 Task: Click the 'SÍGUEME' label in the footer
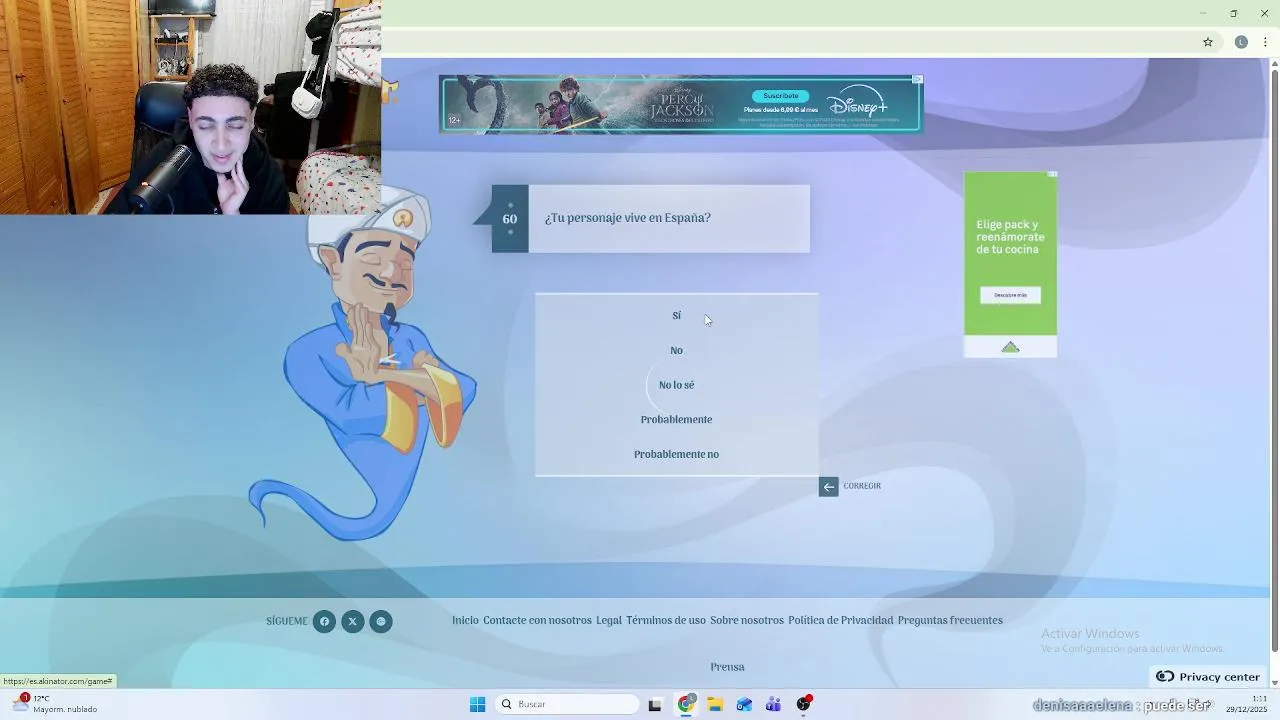click(x=287, y=622)
